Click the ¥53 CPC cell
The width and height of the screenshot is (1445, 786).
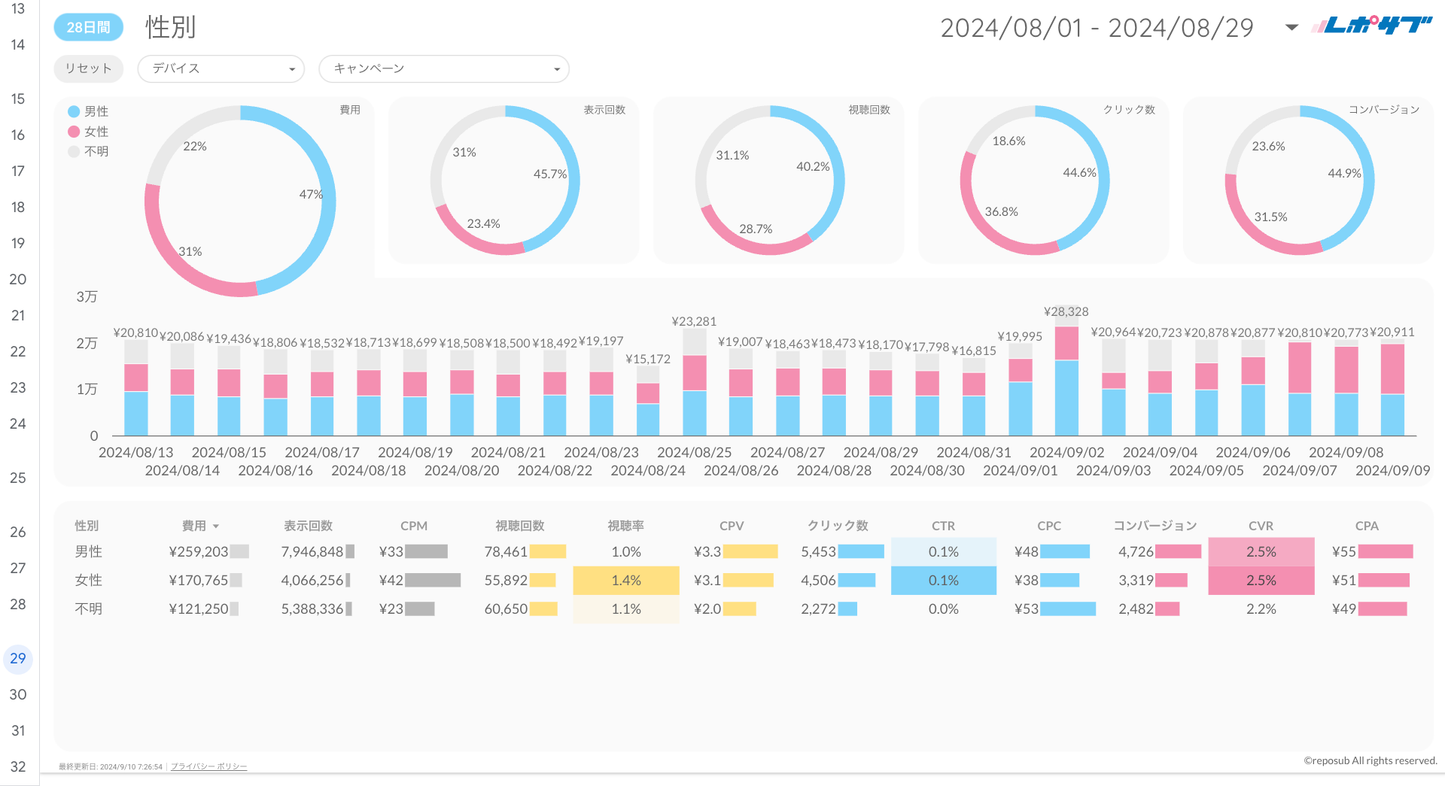pyautogui.click(x=1026, y=608)
